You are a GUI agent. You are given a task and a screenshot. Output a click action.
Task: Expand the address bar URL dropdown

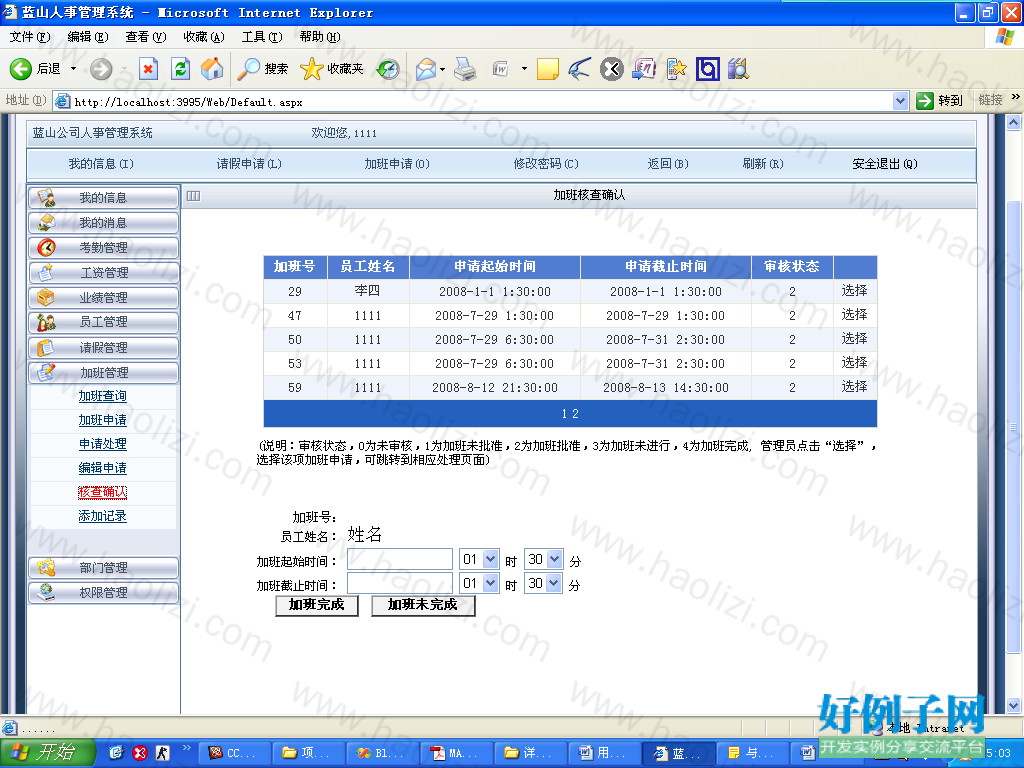click(901, 101)
